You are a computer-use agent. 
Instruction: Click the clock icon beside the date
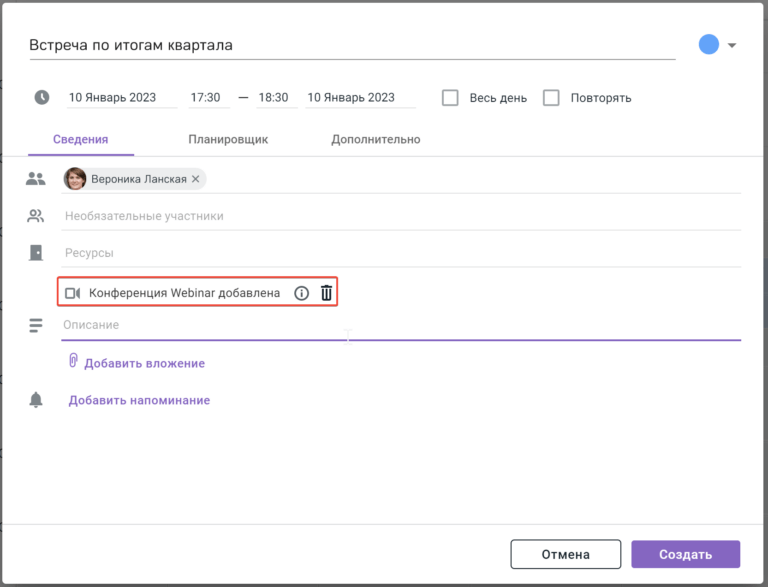pyautogui.click(x=42, y=97)
